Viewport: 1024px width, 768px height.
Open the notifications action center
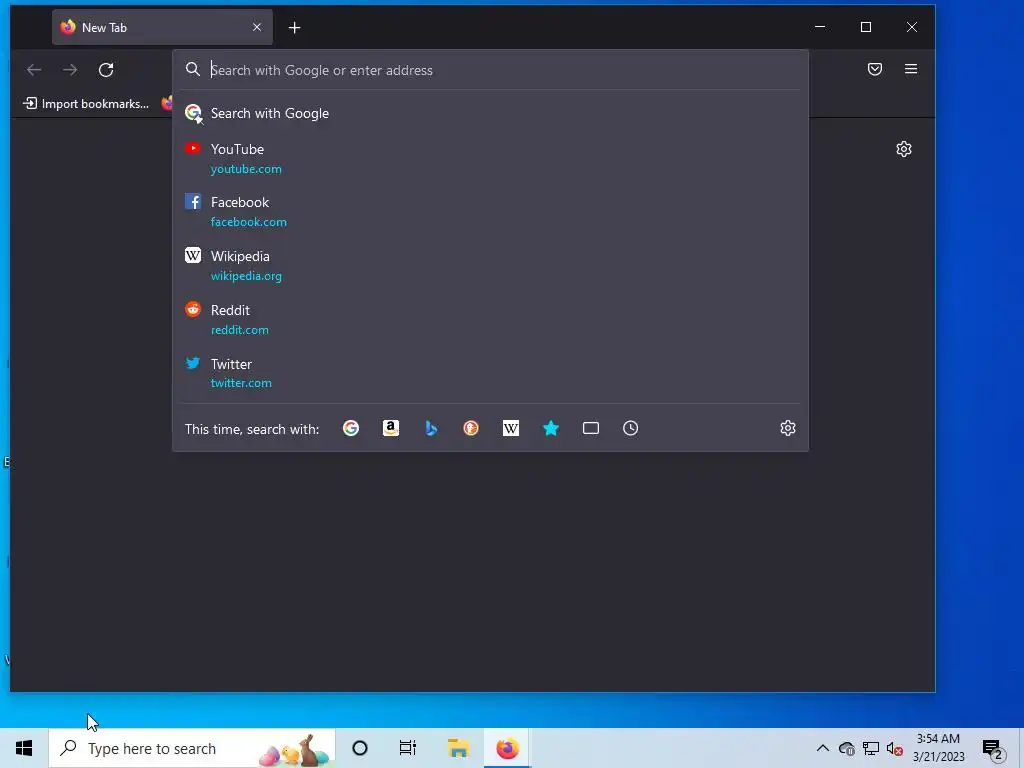click(x=993, y=749)
